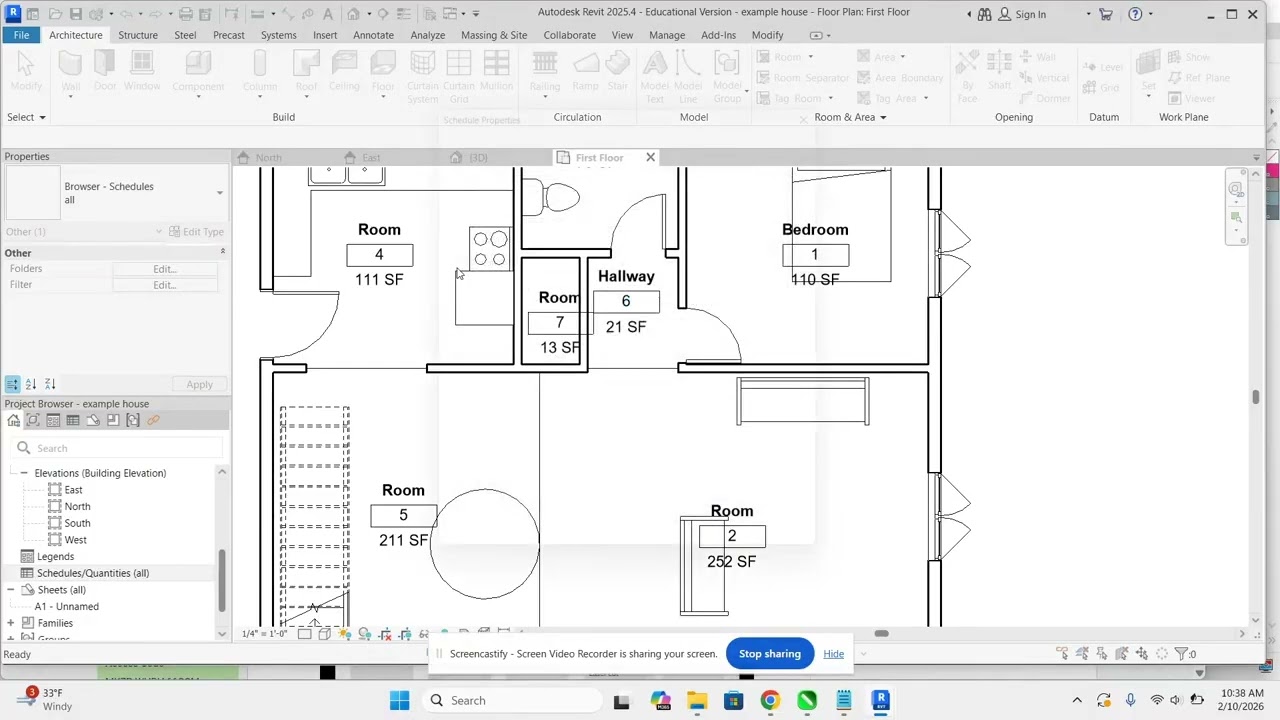Choose the Component tool icon
1280x720 pixels.
point(198,64)
